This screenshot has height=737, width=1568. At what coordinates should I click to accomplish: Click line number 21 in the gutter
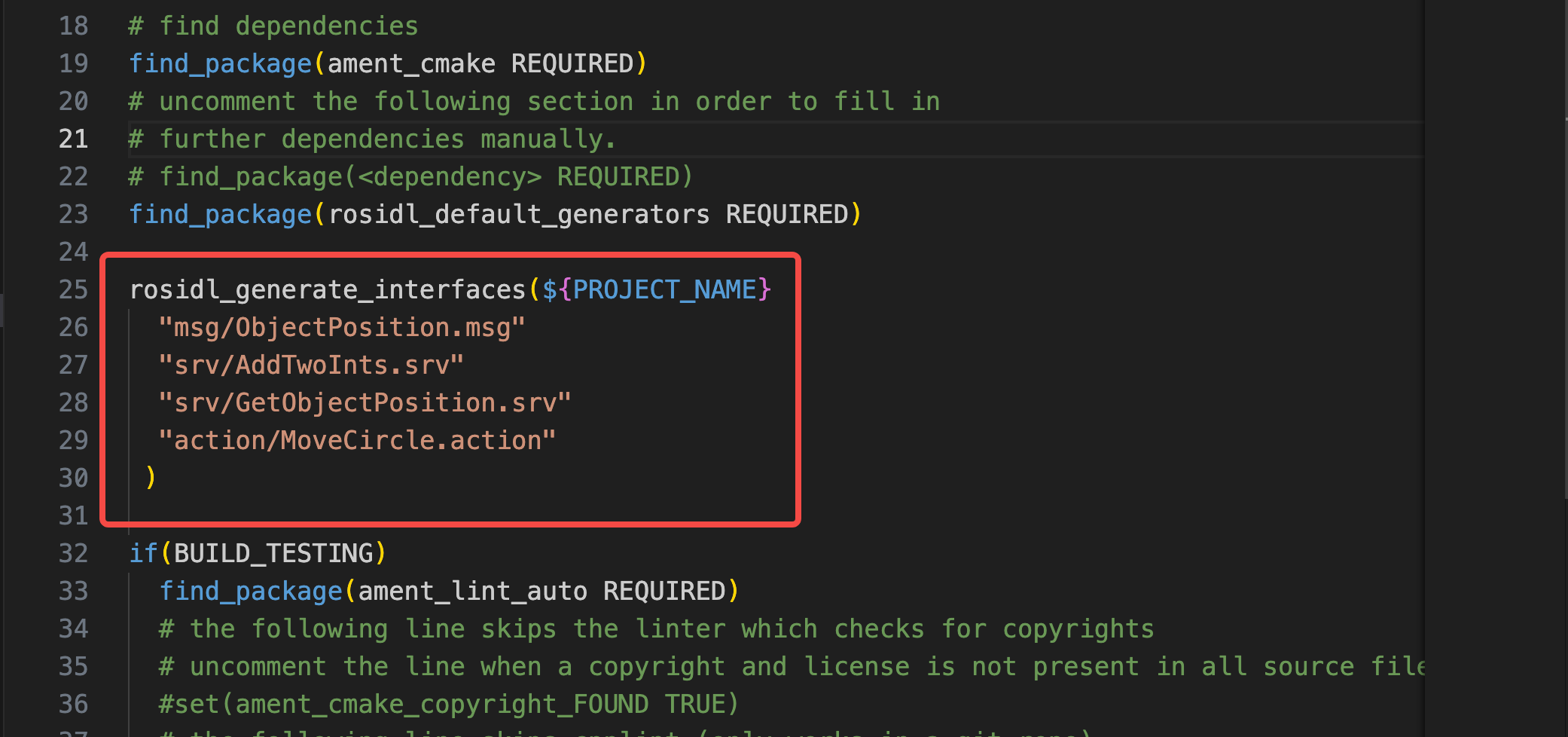click(x=74, y=139)
